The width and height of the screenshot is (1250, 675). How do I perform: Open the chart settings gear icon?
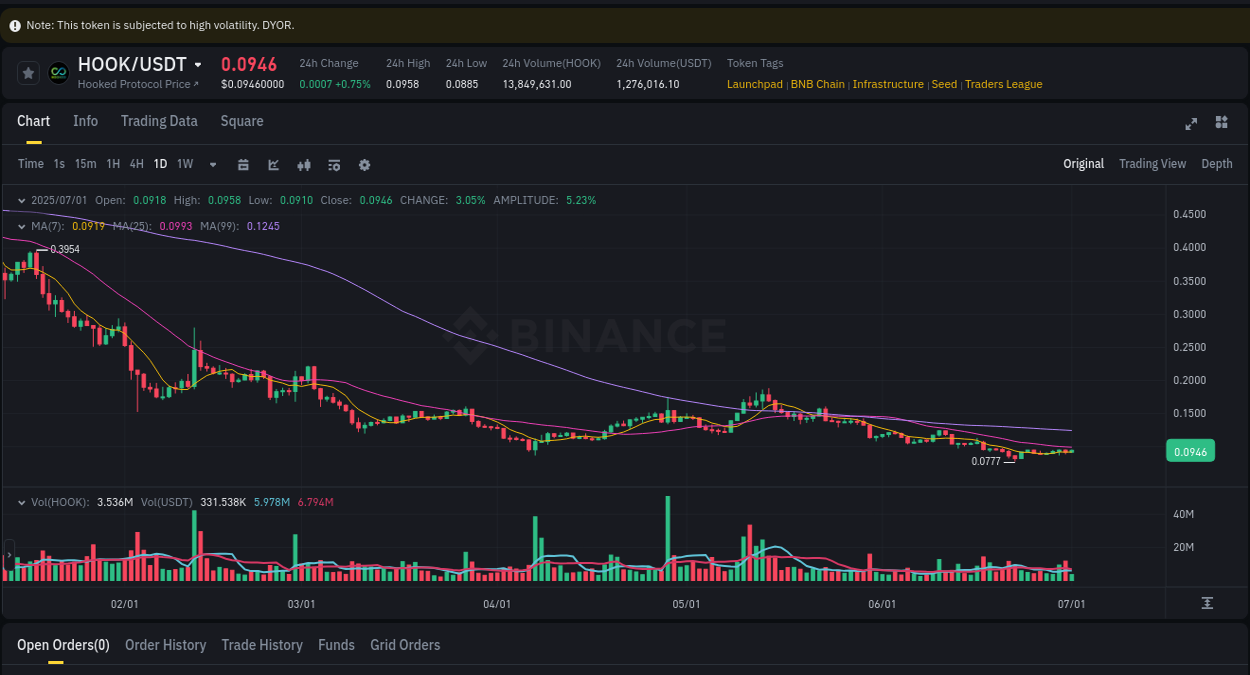(364, 164)
